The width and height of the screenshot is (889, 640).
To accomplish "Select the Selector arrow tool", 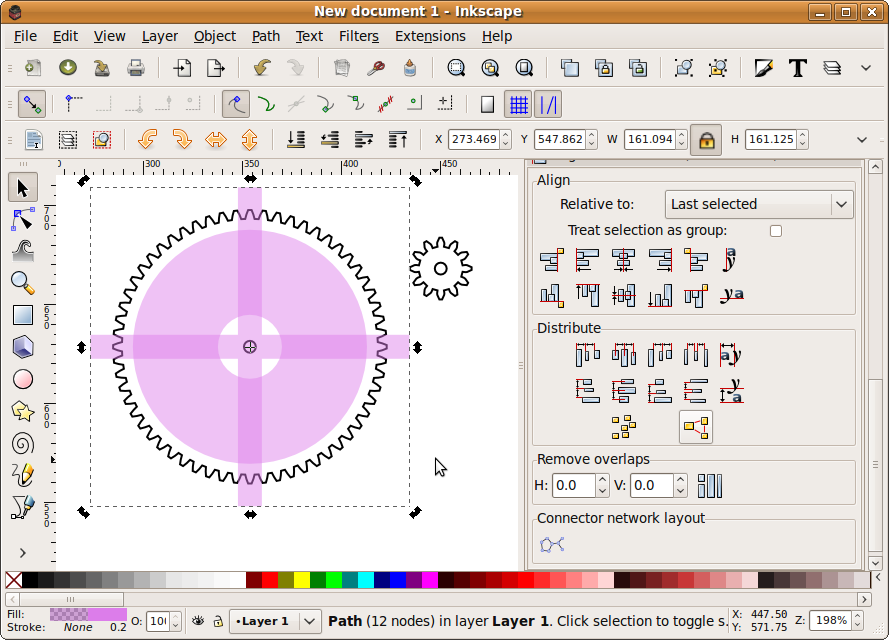I will click(x=23, y=188).
